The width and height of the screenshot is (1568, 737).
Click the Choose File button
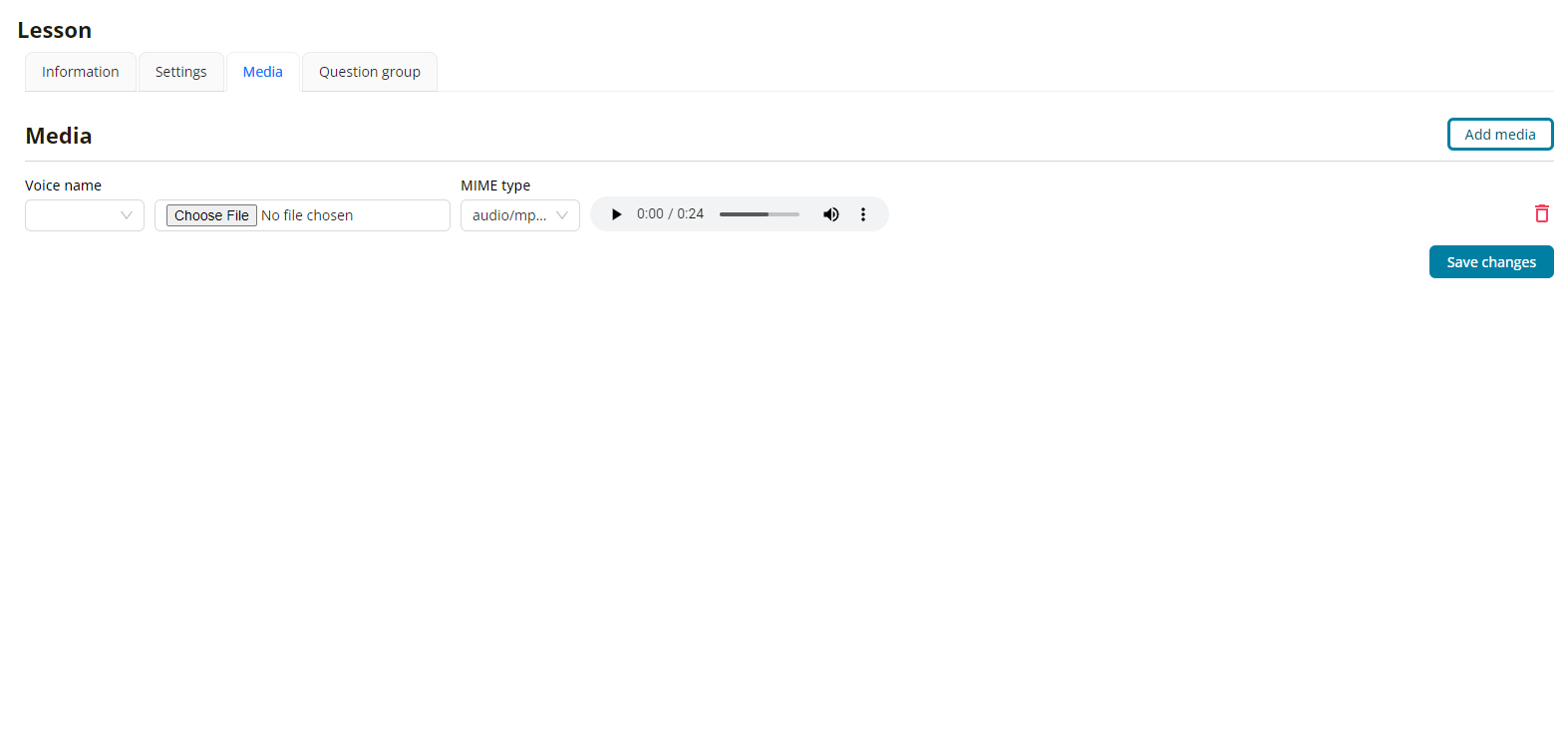(x=211, y=215)
